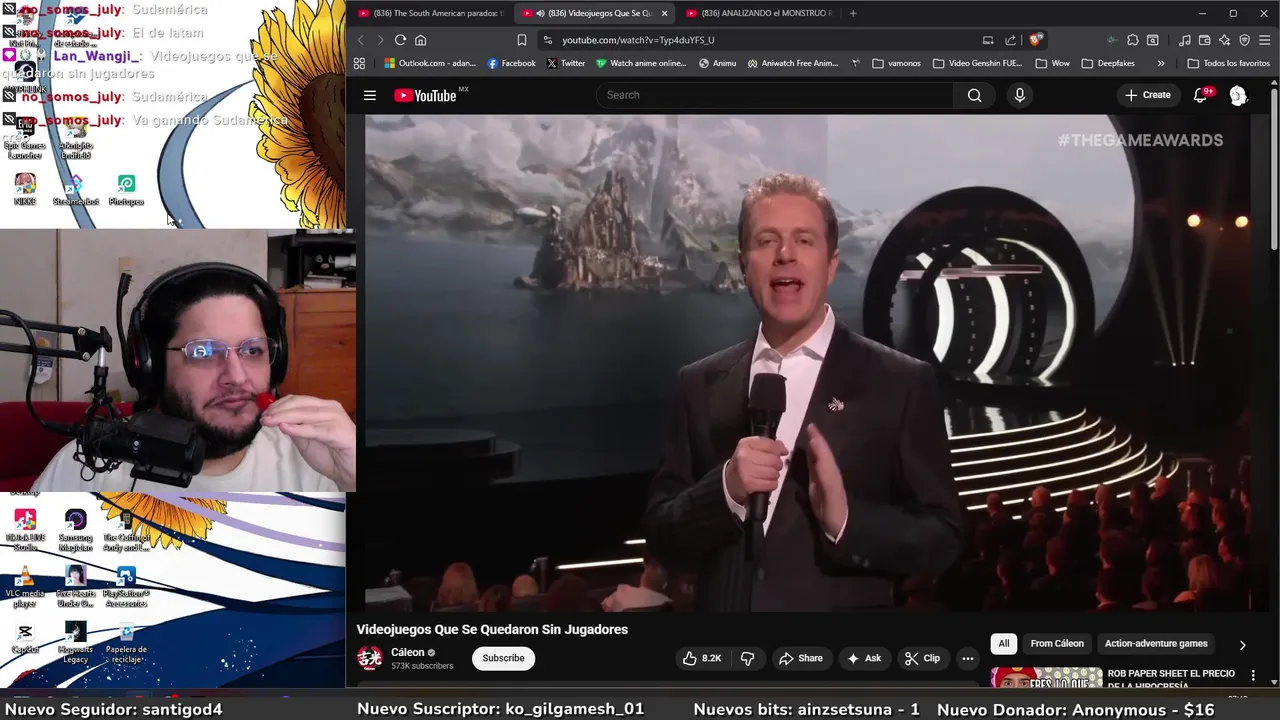
Task: Open the browser apps grid icon
Action: pos(359,63)
